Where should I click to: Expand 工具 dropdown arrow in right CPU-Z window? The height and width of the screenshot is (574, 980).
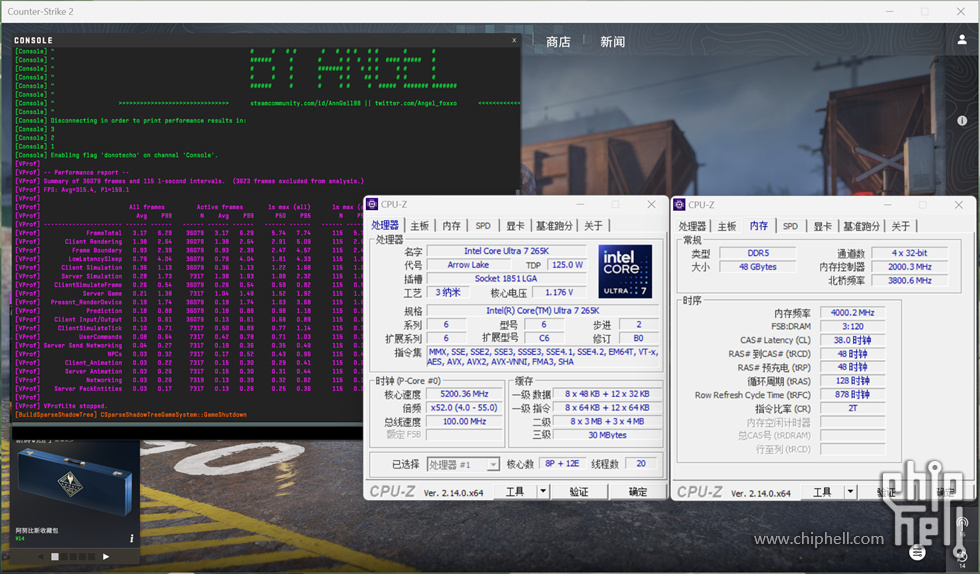click(x=850, y=492)
